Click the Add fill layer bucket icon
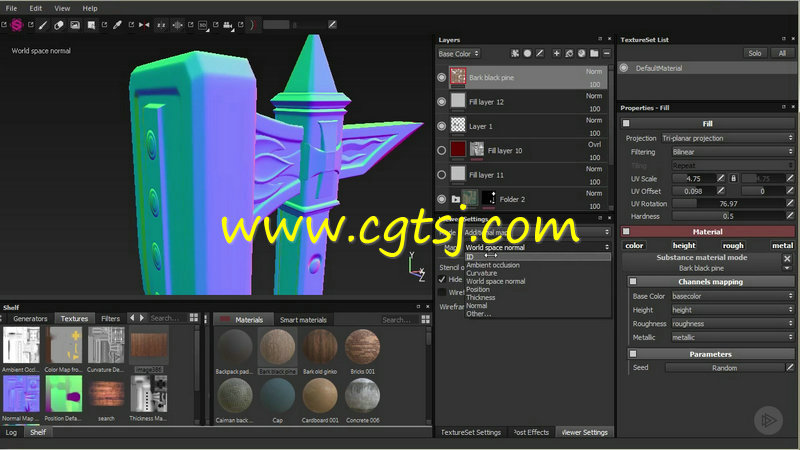This screenshot has width=800, height=450. pos(569,53)
